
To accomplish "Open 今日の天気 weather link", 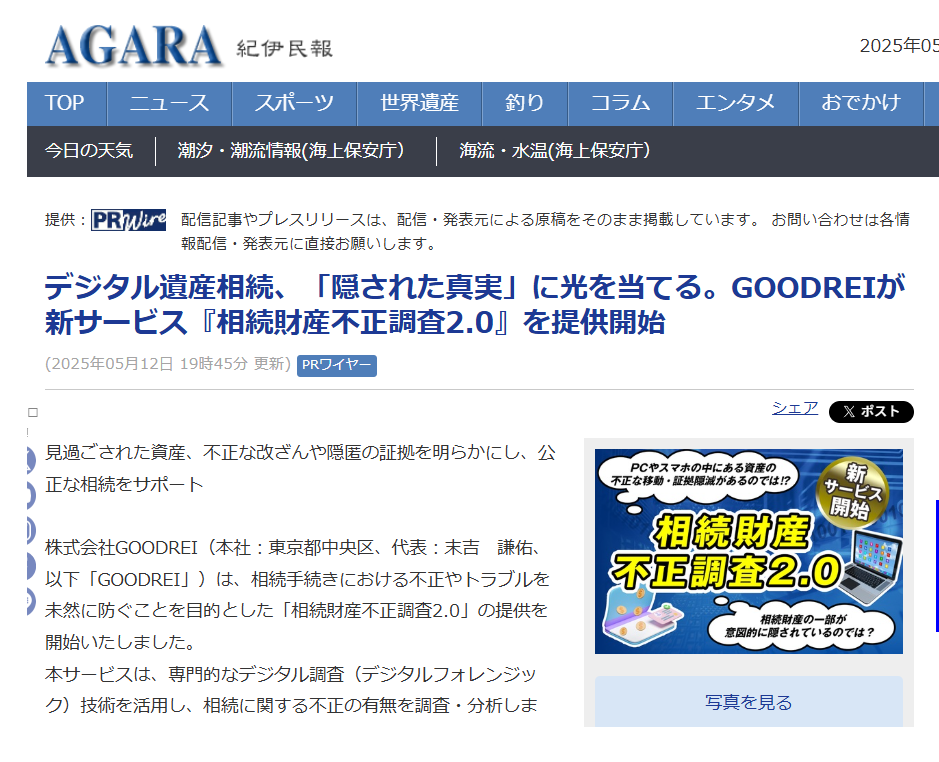I will click(x=89, y=151).
